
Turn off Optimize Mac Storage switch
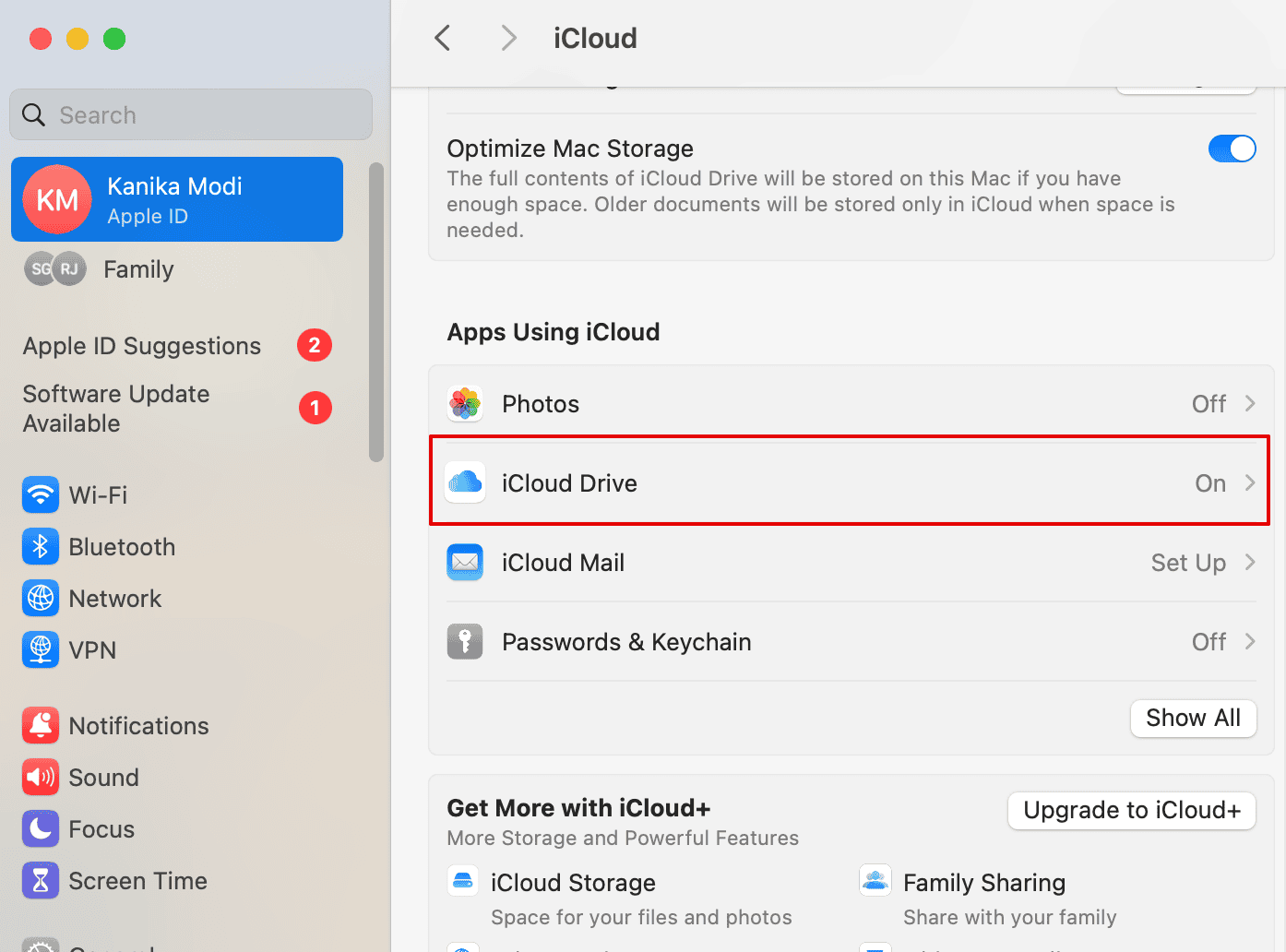[x=1232, y=149]
